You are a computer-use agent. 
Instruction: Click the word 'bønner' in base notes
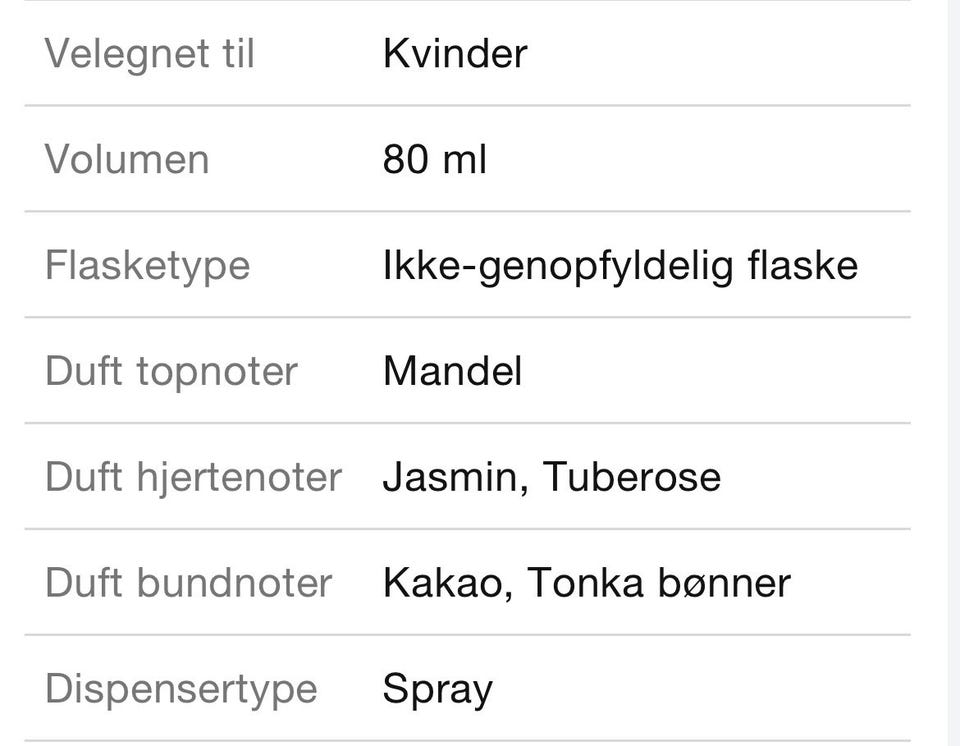coord(723,583)
